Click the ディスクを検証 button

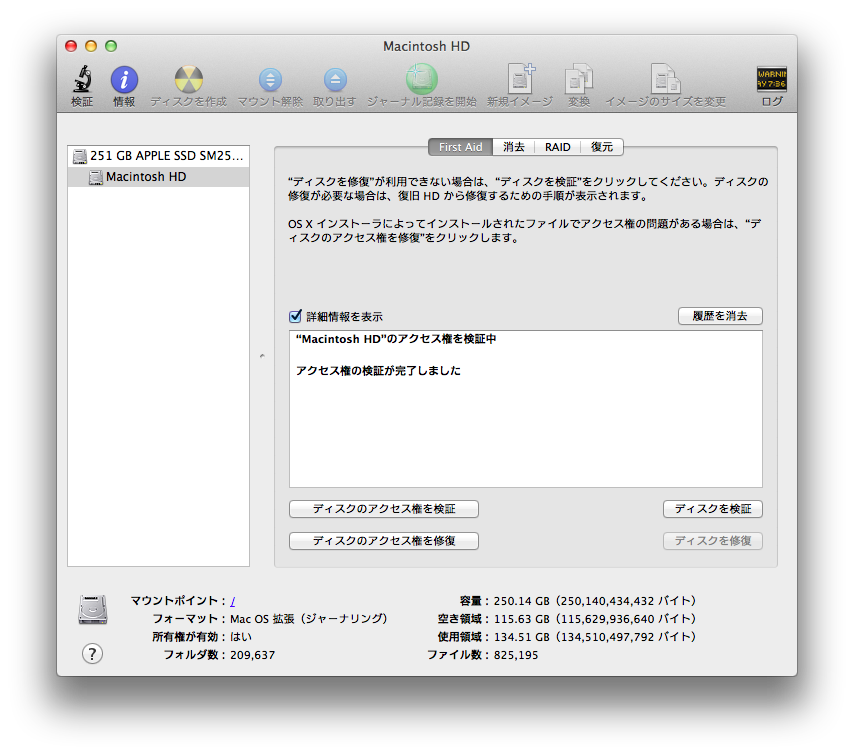pos(713,509)
